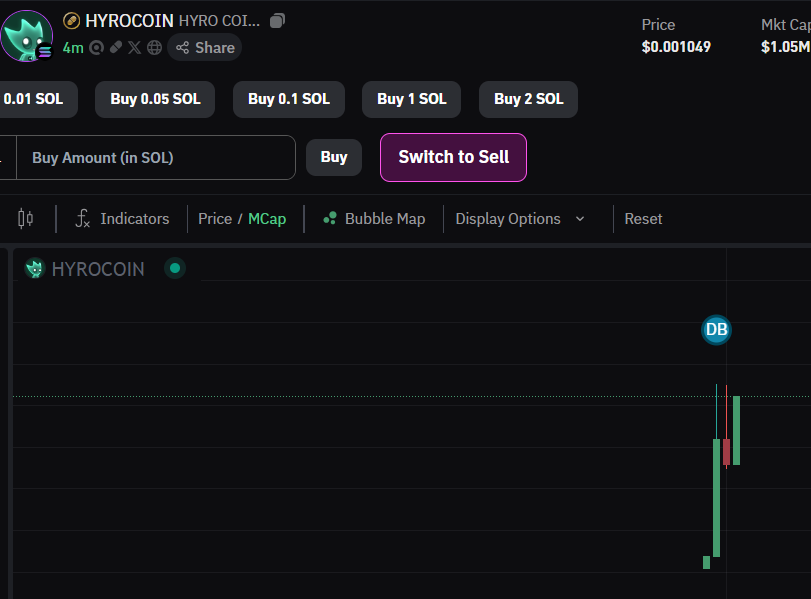Switch chart to MCap view
The height and width of the screenshot is (599, 811).
pos(267,219)
